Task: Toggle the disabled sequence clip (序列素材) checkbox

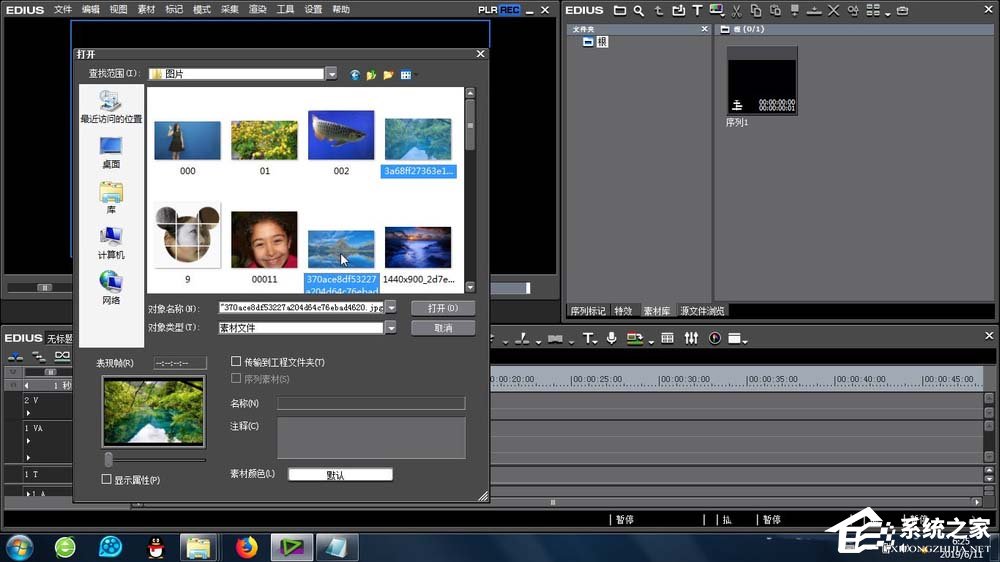Action: tap(236, 379)
